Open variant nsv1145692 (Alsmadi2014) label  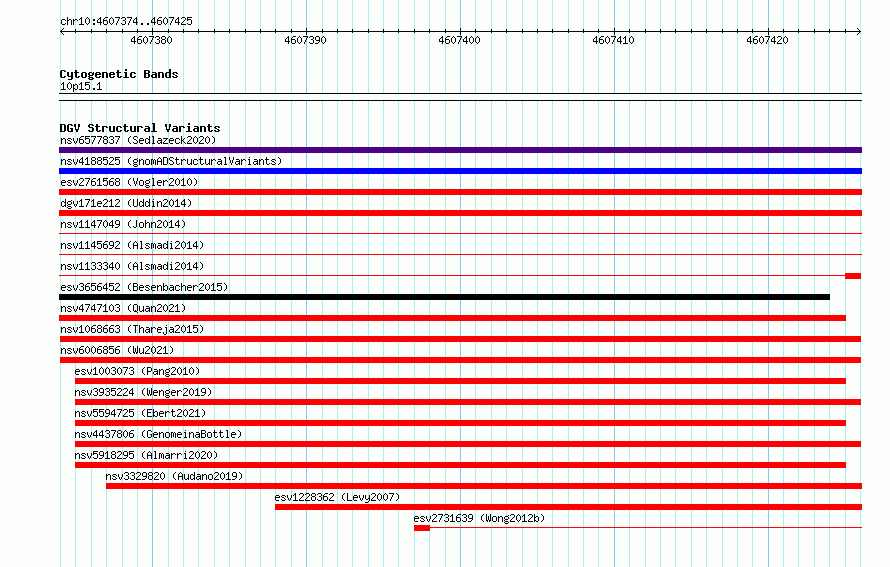pos(132,245)
